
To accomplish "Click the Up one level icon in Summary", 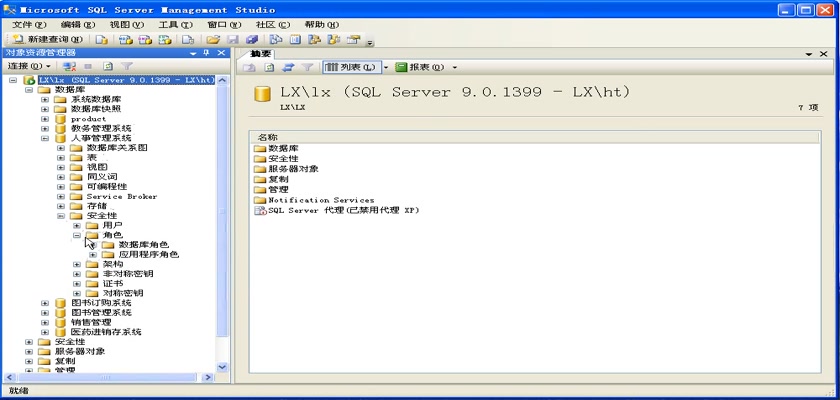I will 250,67.
